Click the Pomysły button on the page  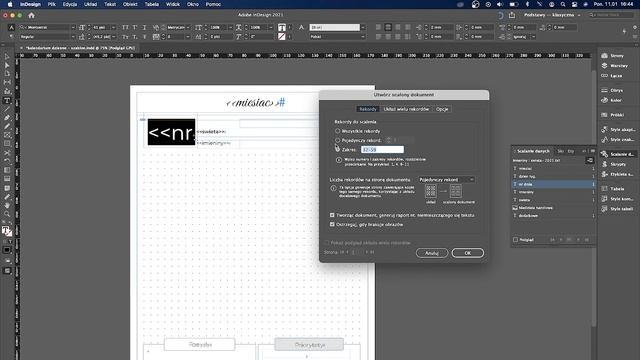[x=200, y=344]
